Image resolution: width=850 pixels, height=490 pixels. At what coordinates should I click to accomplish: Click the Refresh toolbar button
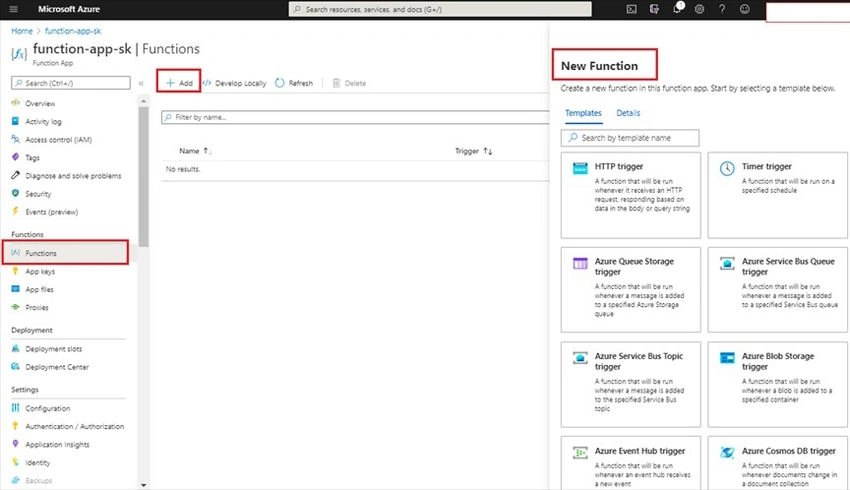coord(294,83)
